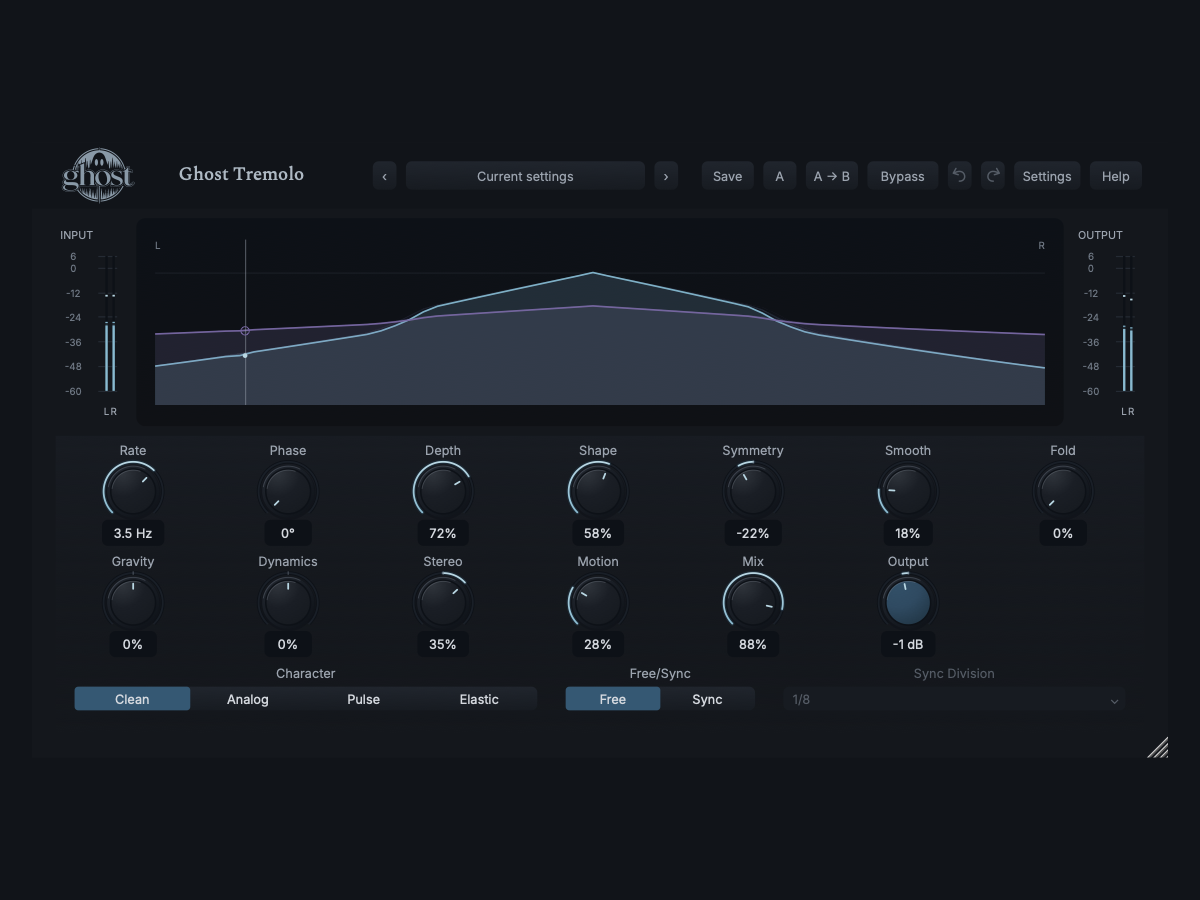Switch to Sync timing mode

[707, 699]
